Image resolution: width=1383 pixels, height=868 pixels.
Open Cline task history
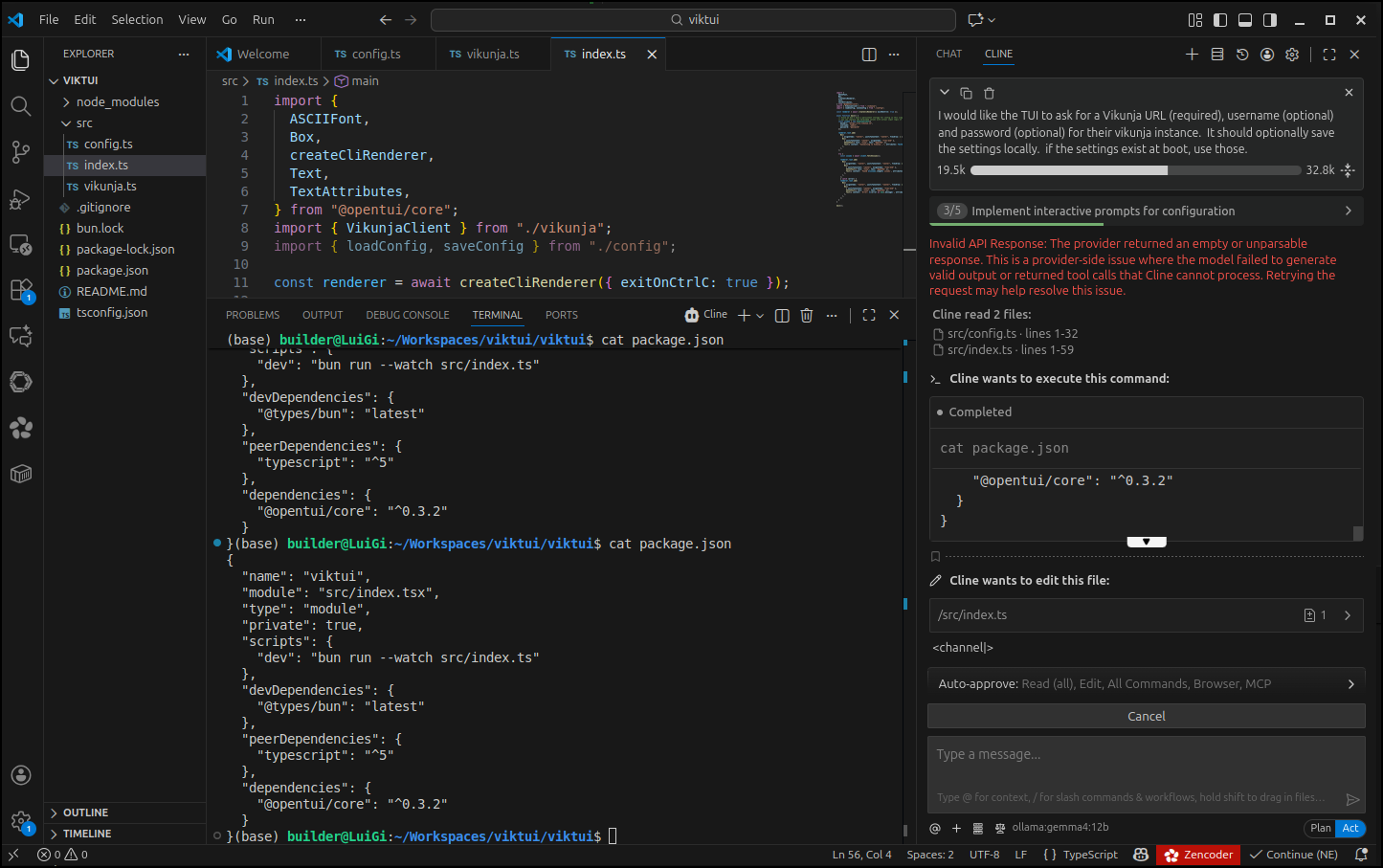pos(1242,55)
